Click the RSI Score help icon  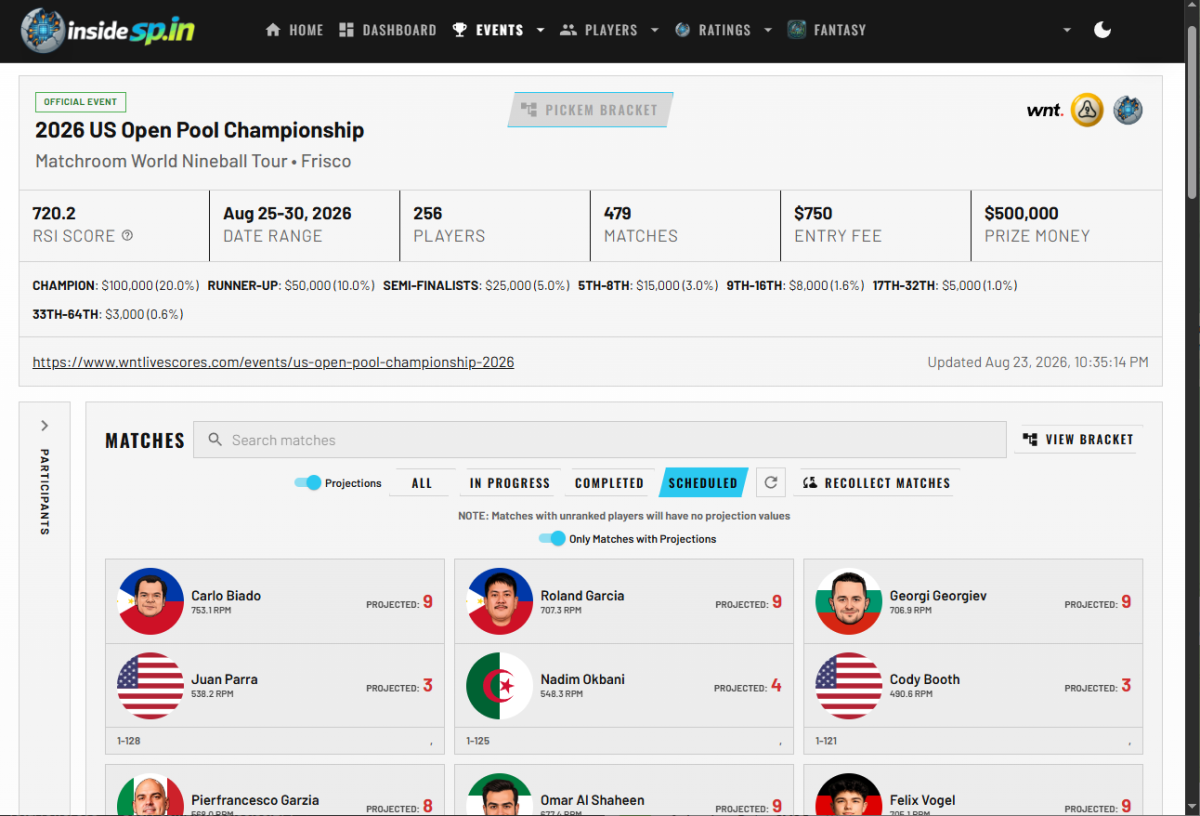tap(127, 236)
